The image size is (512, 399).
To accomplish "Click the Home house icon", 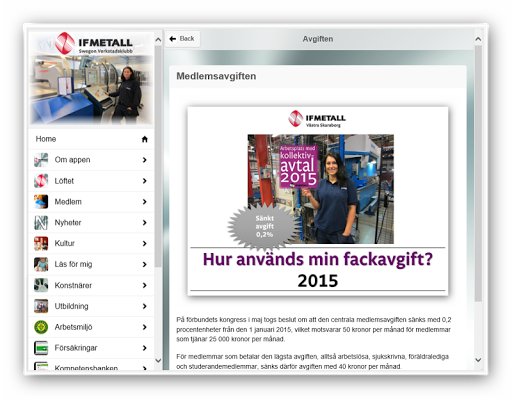I will coord(144,139).
